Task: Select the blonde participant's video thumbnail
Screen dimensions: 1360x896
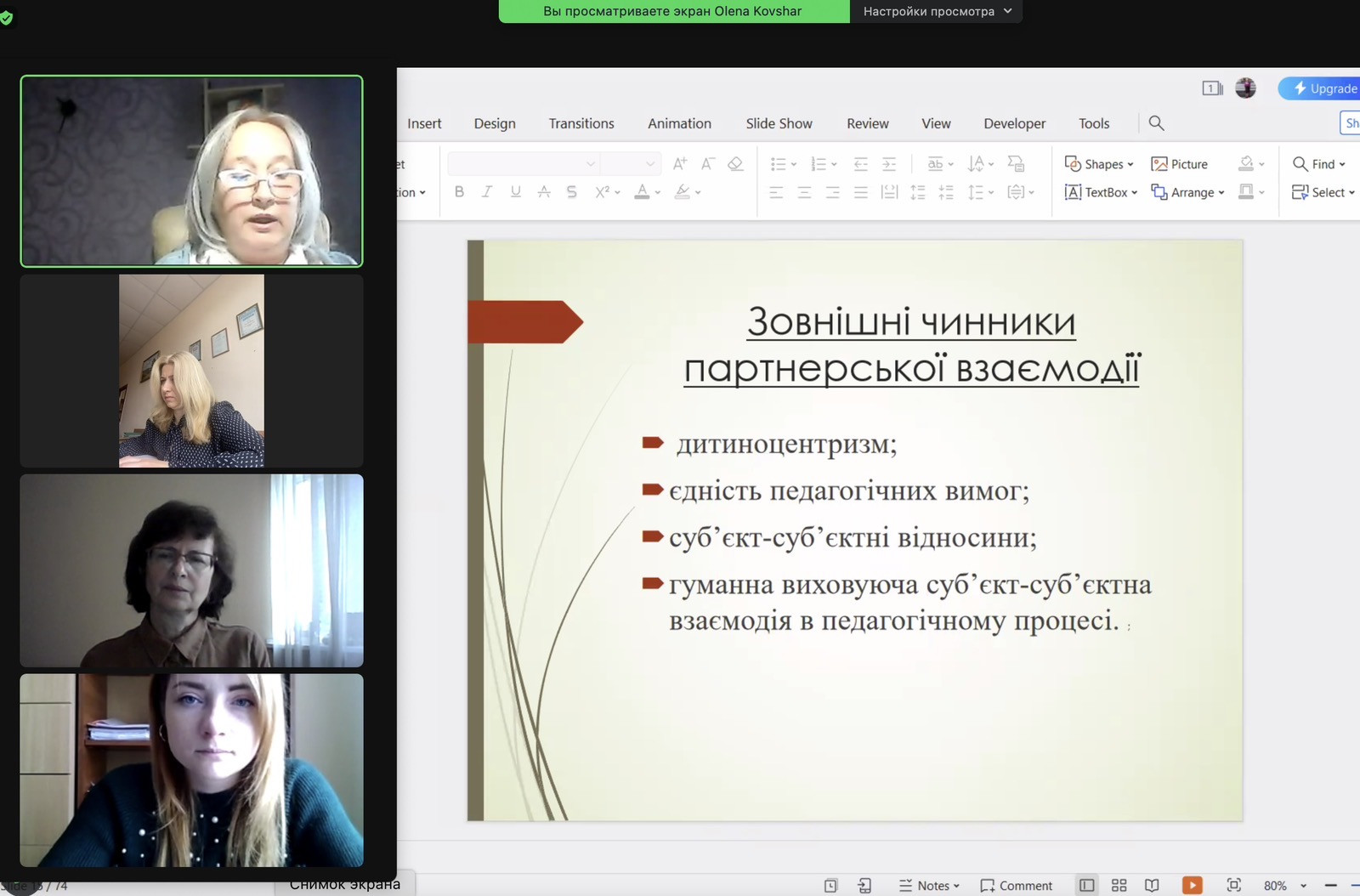Action: (191, 371)
